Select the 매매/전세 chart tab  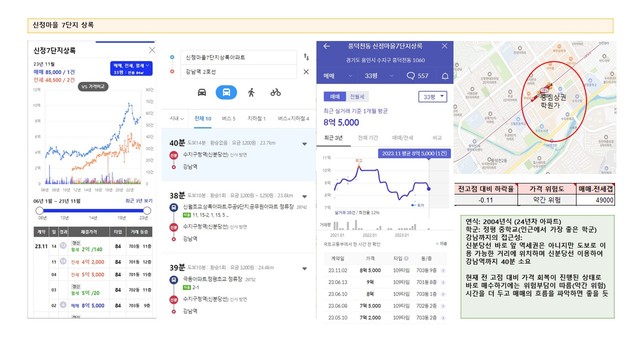pos(402,138)
